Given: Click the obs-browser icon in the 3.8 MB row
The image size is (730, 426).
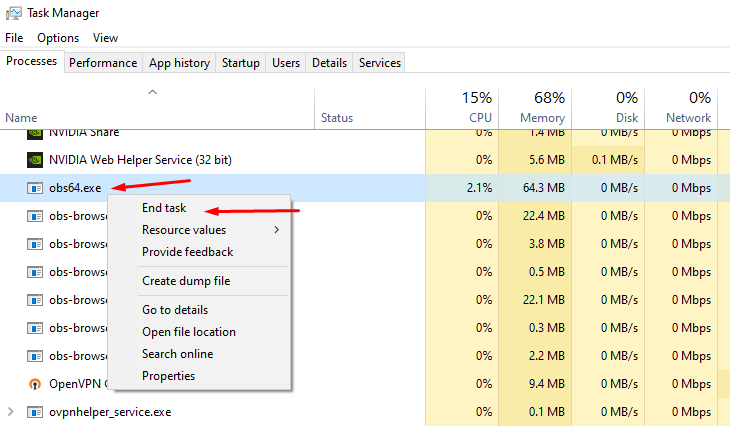Looking at the screenshot, I should [x=35, y=244].
